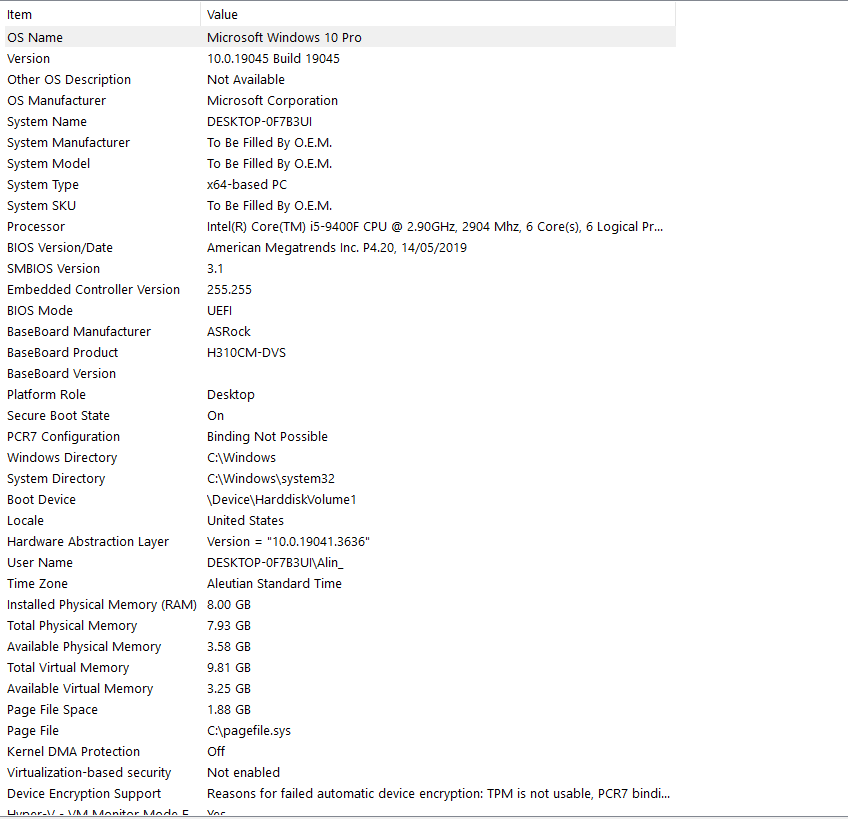The width and height of the screenshot is (848, 819).
Task: Select the BIOS Version/Date row
Action: point(340,248)
